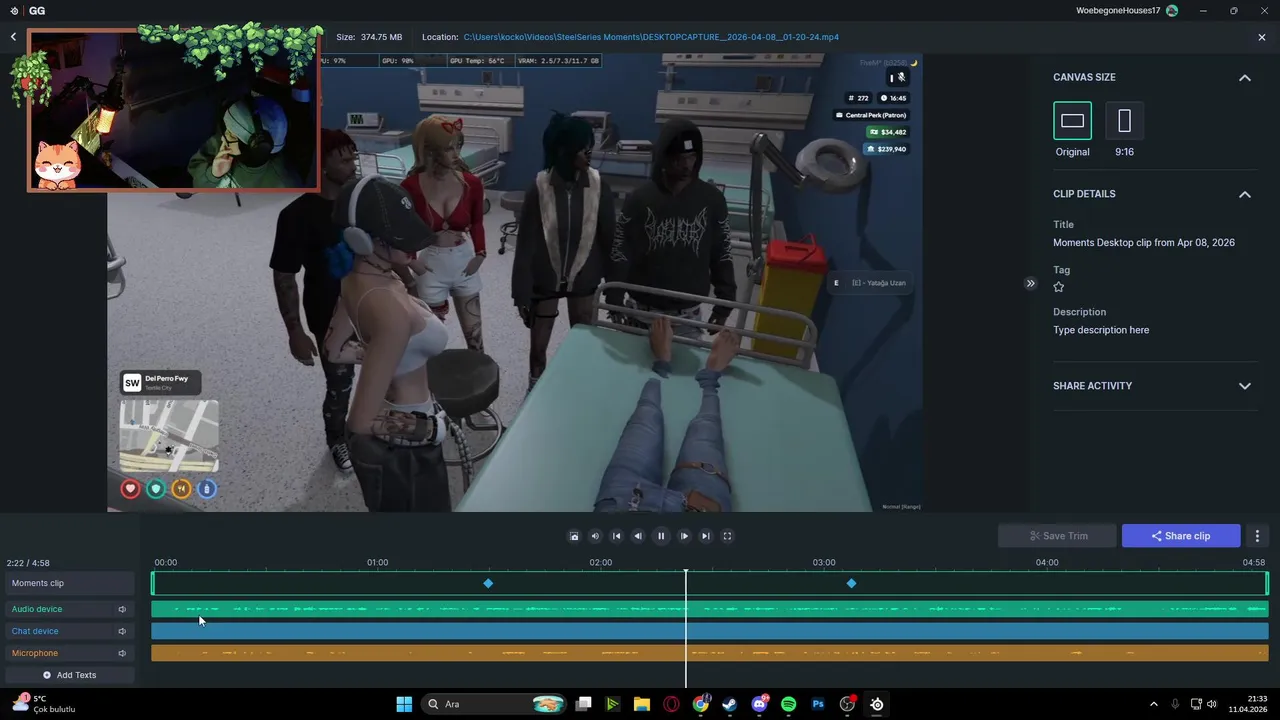This screenshot has height=720, width=1280.
Task: Open the Windows Start menu
Action: [404, 704]
